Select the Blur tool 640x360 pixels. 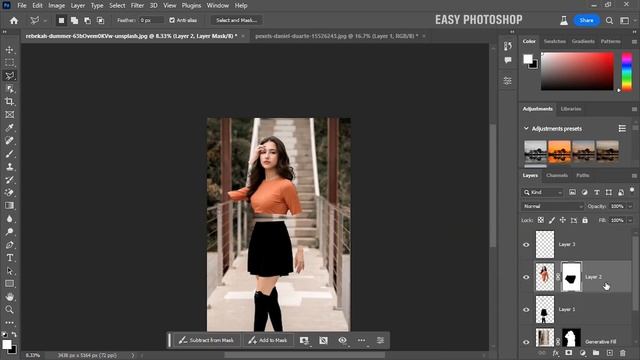point(9,219)
